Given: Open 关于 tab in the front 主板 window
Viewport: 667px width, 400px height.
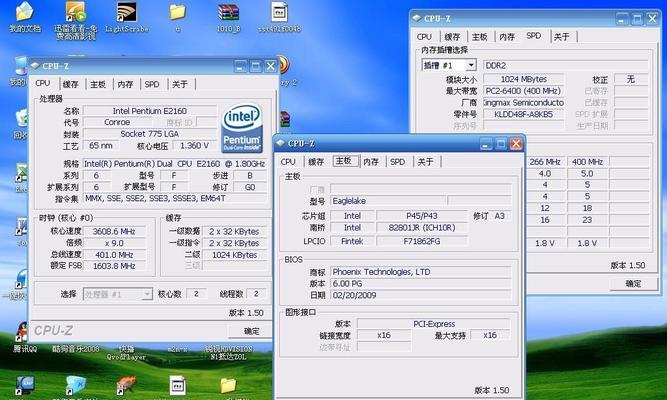Looking at the screenshot, I should tap(425, 162).
